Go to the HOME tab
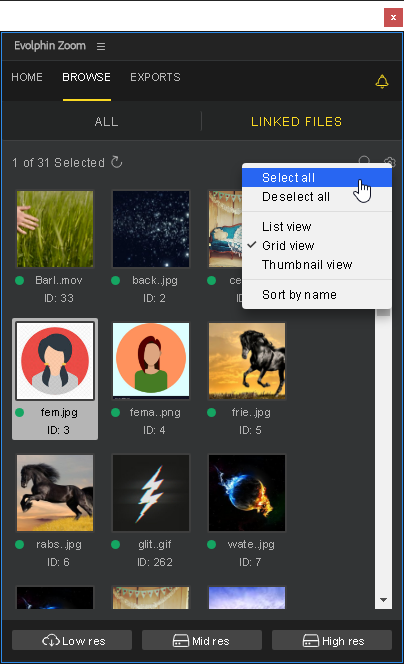404x664 pixels. tap(27, 77)
